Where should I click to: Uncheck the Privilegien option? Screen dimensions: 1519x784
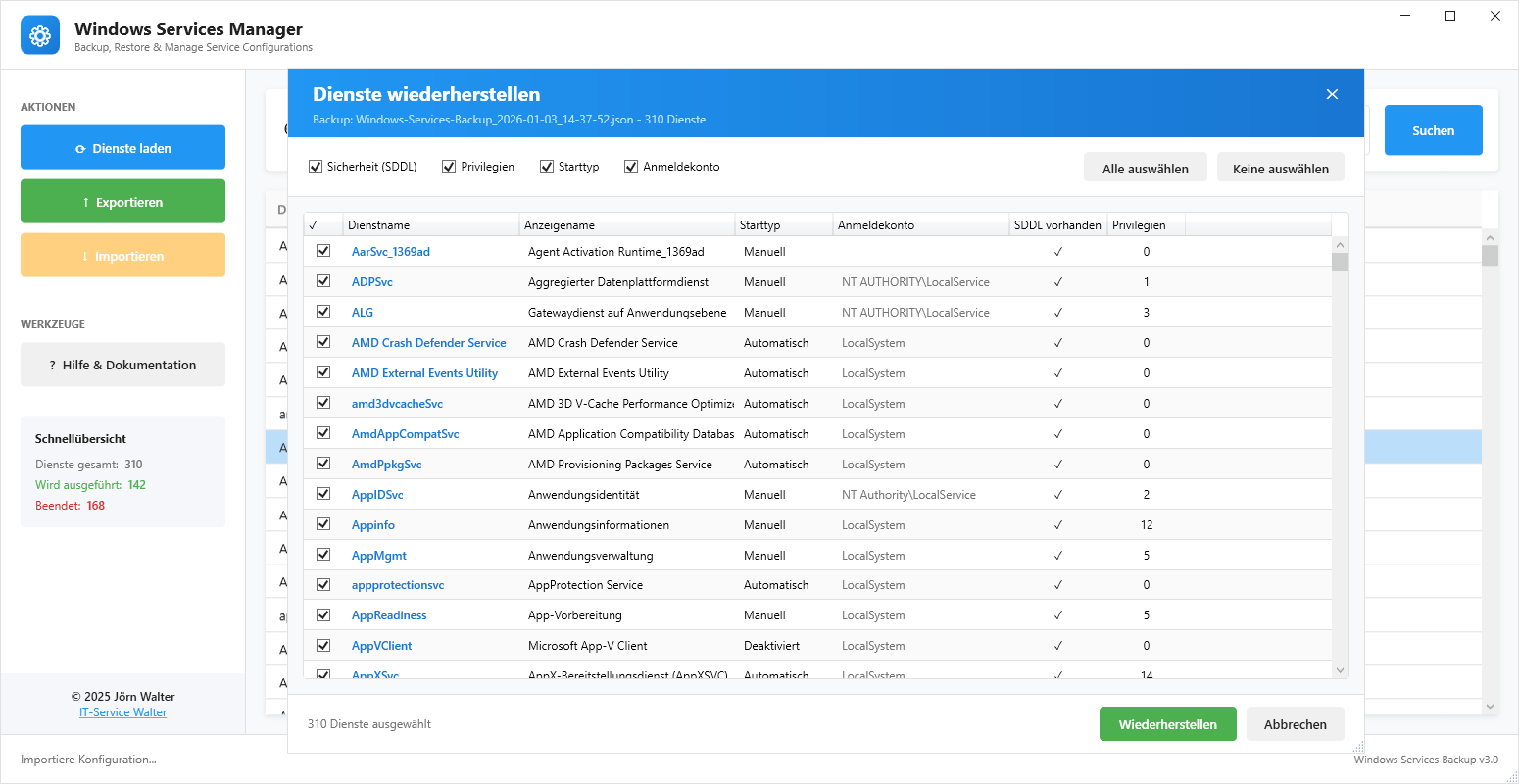click(449, 167)
